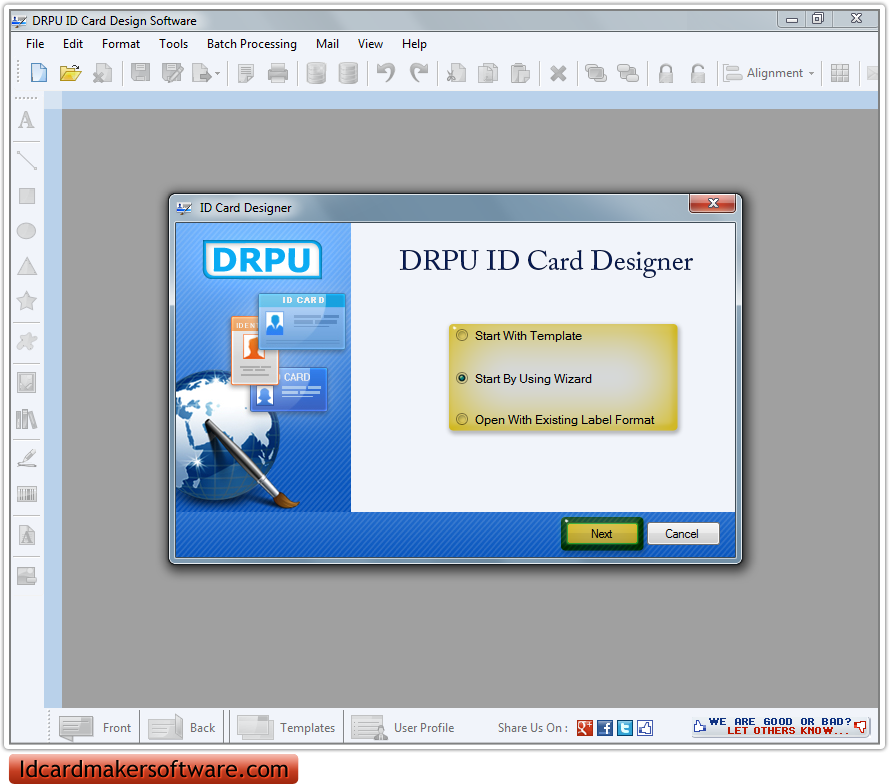Screen dimensions: 889x784
Task: Click the New document toolbar icon
Action: click(x=39, y=73)
